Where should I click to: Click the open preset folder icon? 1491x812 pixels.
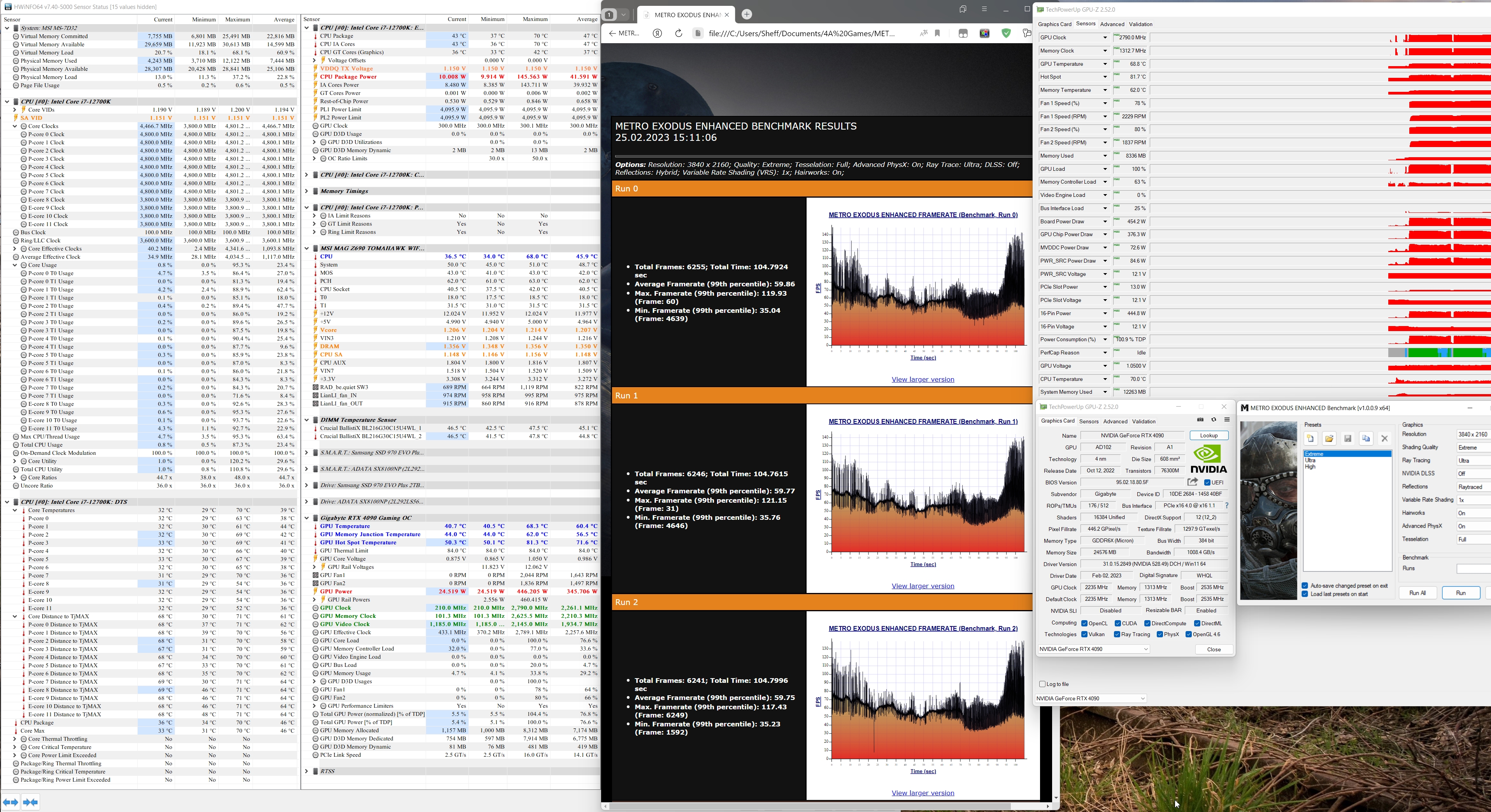(x=1329, y=438)
